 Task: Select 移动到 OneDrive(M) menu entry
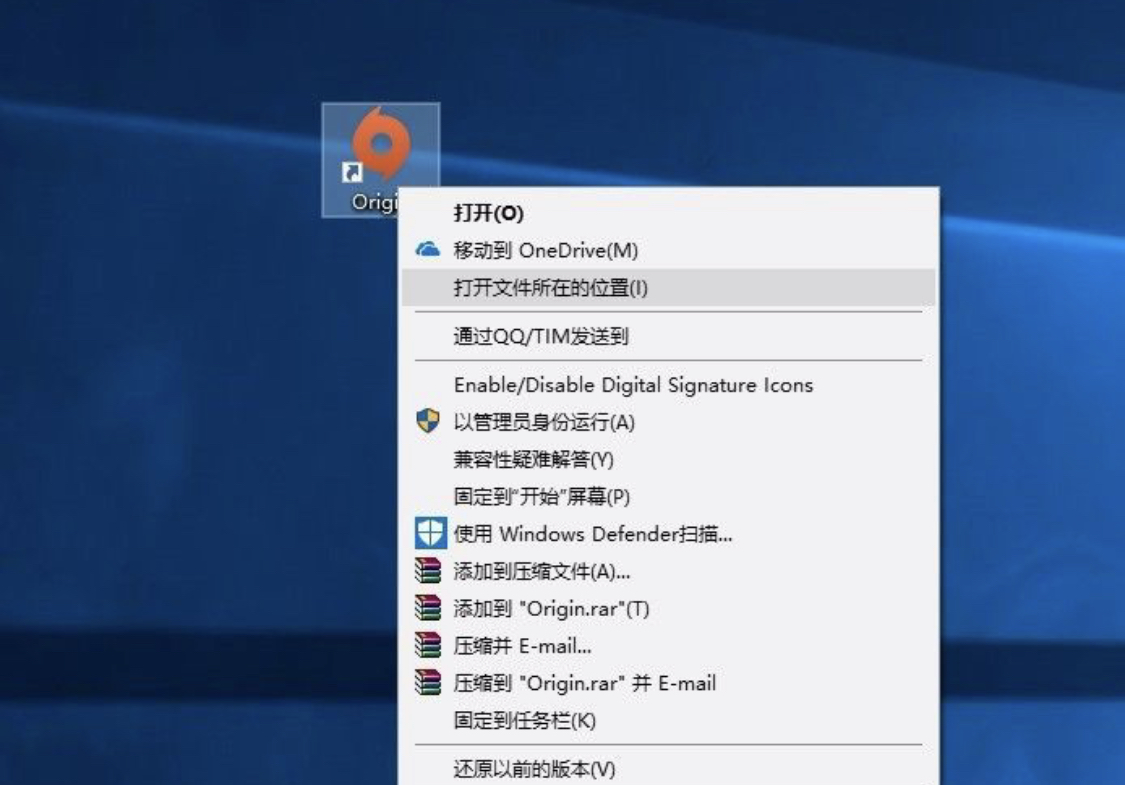[669, 250]
